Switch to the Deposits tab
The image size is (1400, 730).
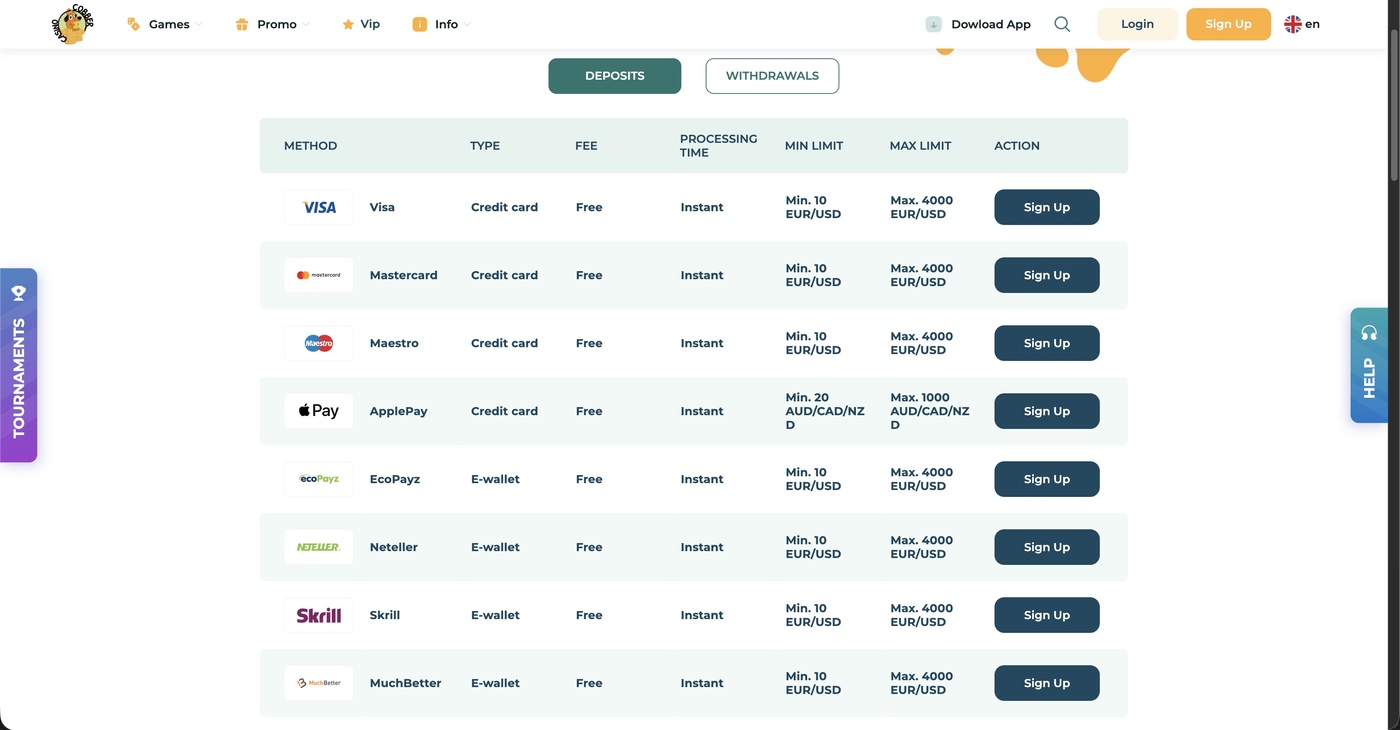pyautogui.click(x=615, y=76)
